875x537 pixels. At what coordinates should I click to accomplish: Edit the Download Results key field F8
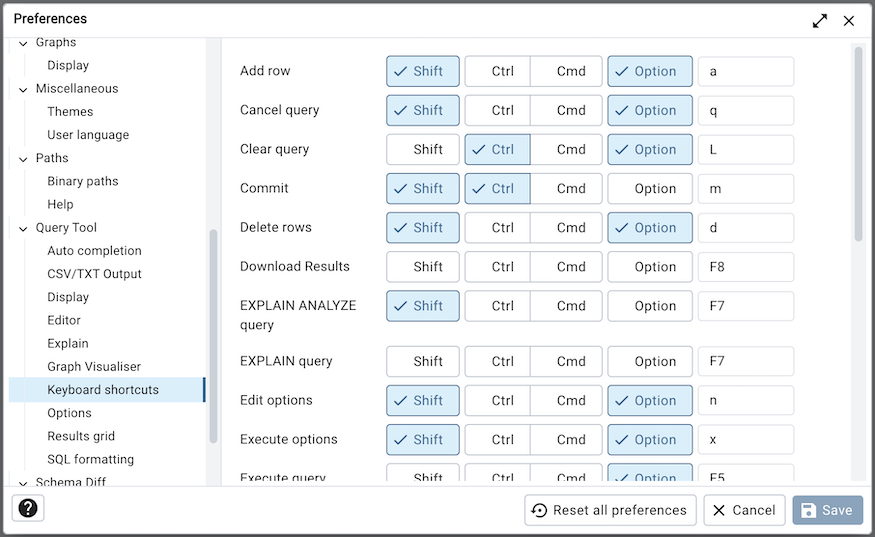click(x=746, y=267)
